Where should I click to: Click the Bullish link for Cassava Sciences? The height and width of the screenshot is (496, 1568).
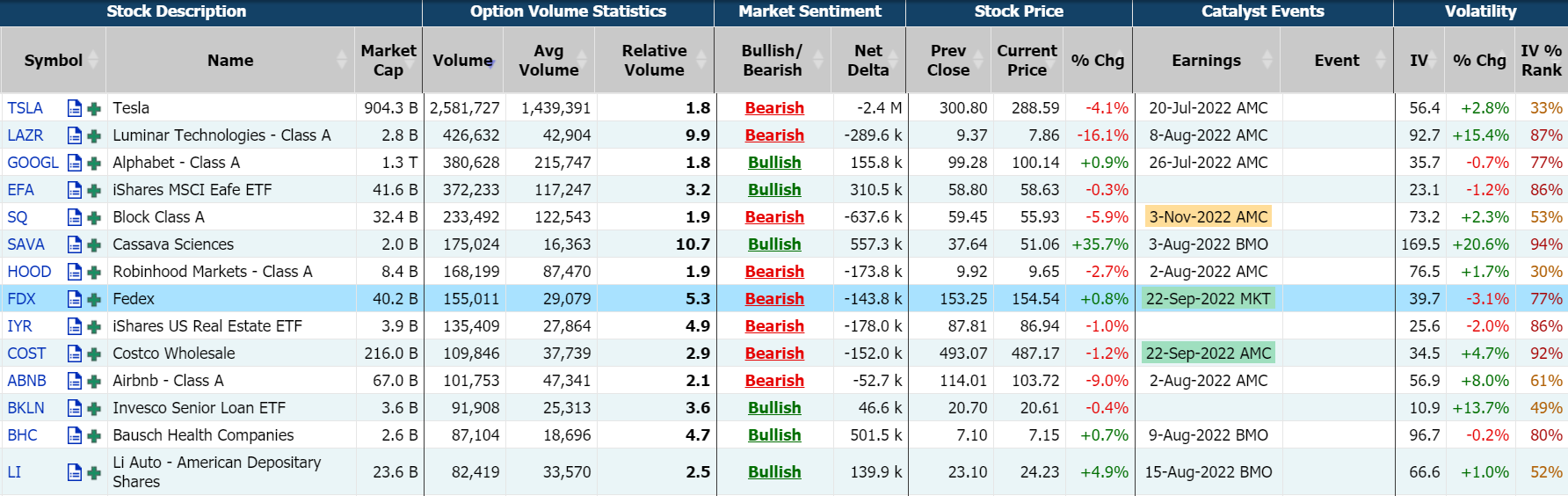tap(774, 244)
